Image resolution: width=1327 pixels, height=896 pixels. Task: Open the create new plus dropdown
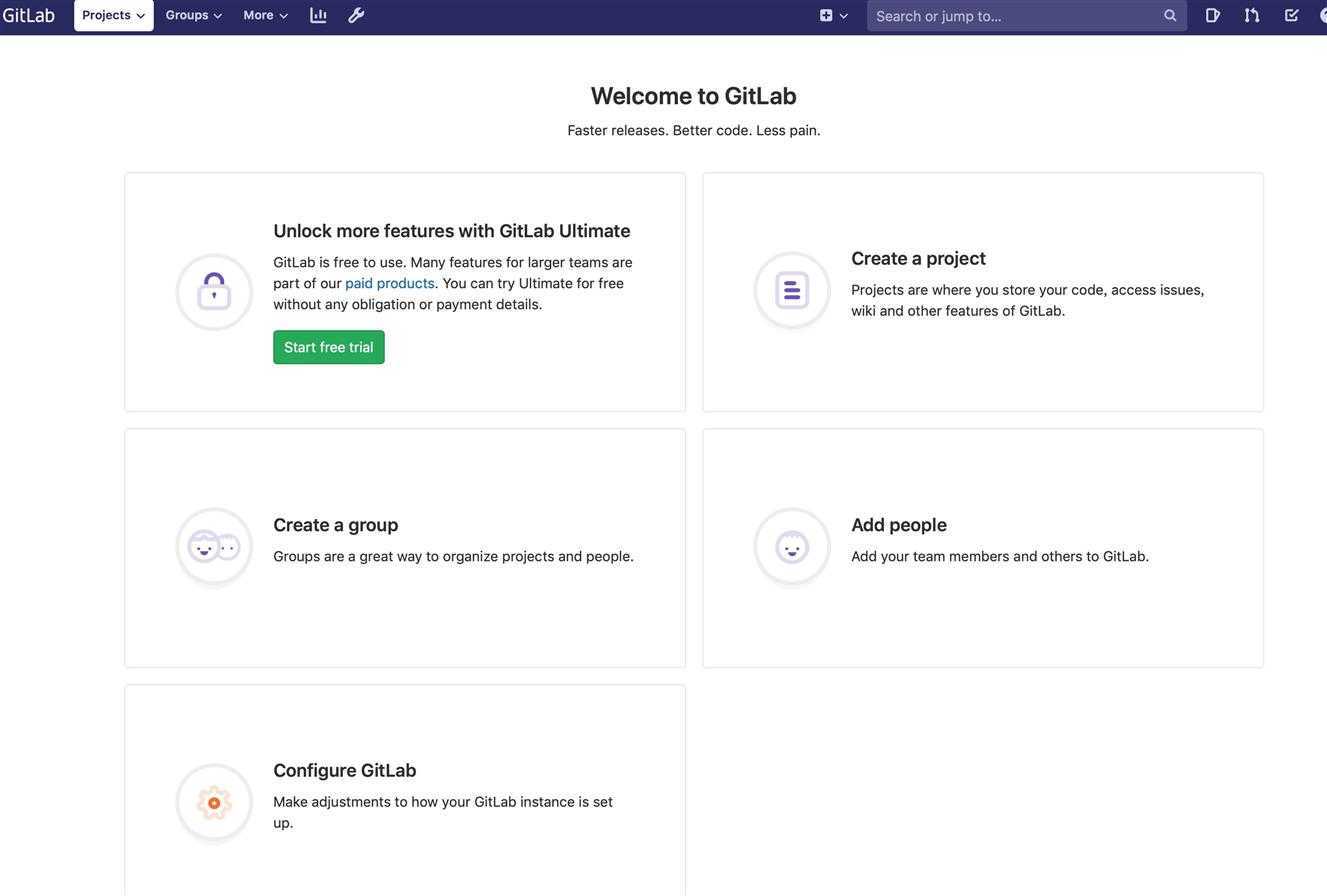pos(834,15)
